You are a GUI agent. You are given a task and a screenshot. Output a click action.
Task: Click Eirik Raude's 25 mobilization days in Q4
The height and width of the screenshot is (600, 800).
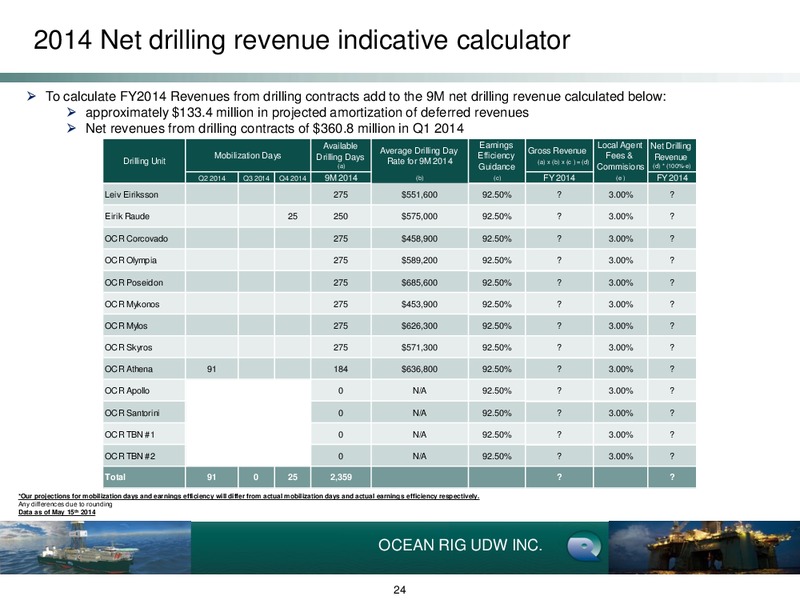pyautogui.click(x=292, y=216)
